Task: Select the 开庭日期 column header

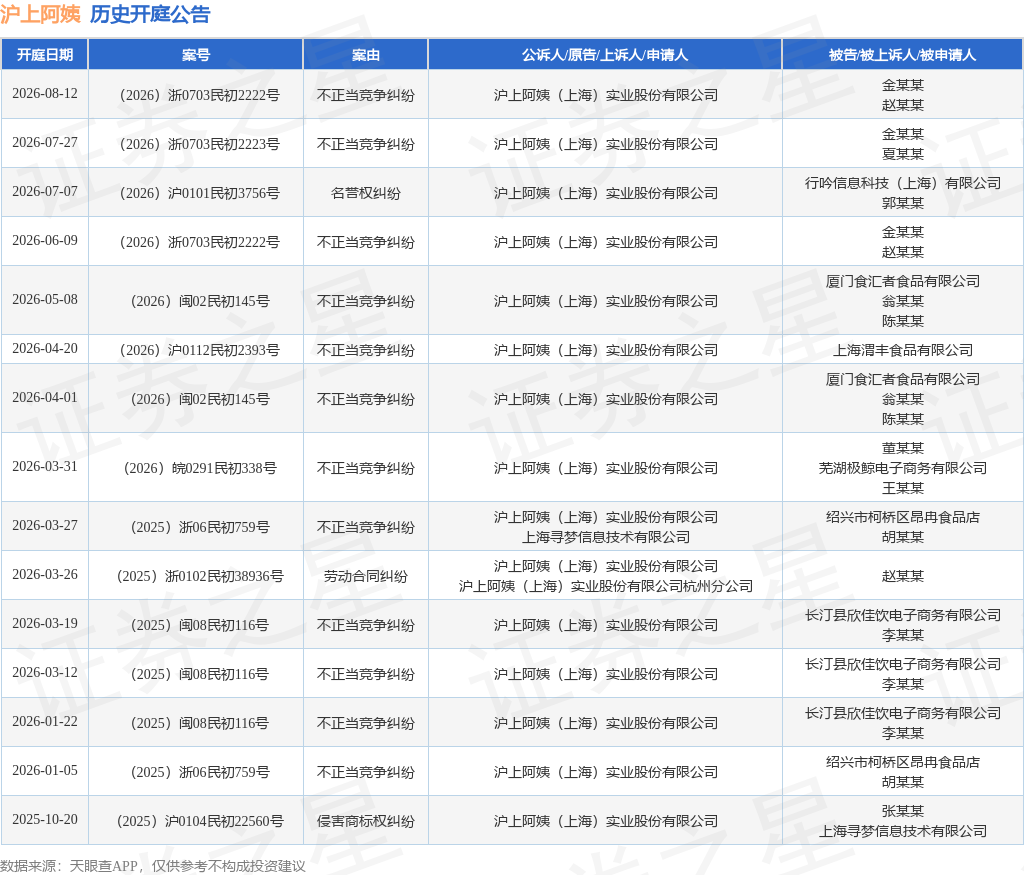Action: (x=44, y=55)
